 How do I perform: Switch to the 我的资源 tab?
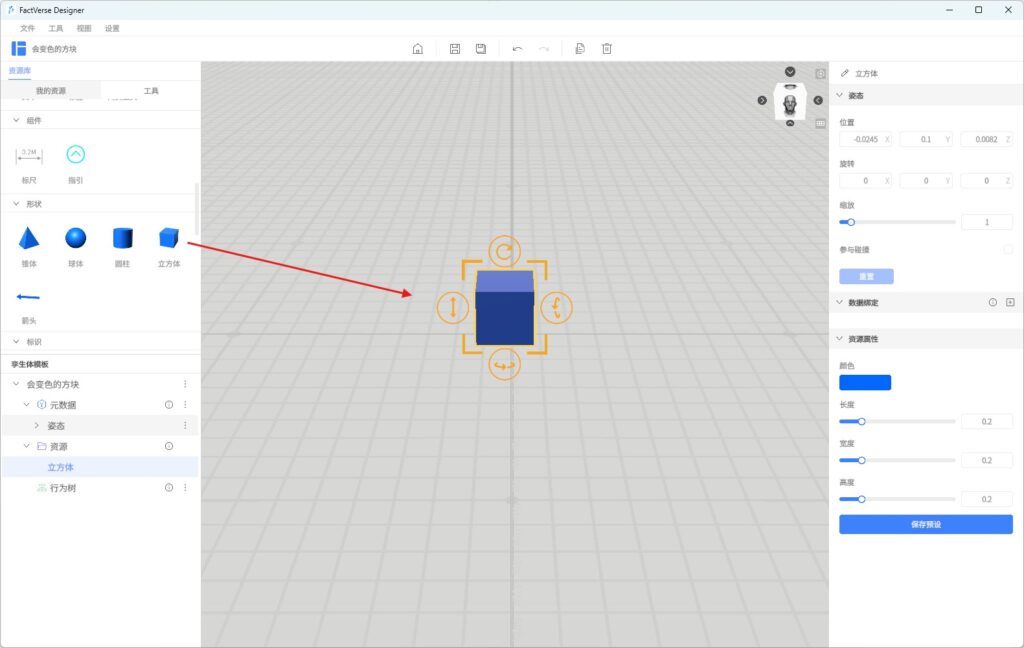(x=51, y=91)
